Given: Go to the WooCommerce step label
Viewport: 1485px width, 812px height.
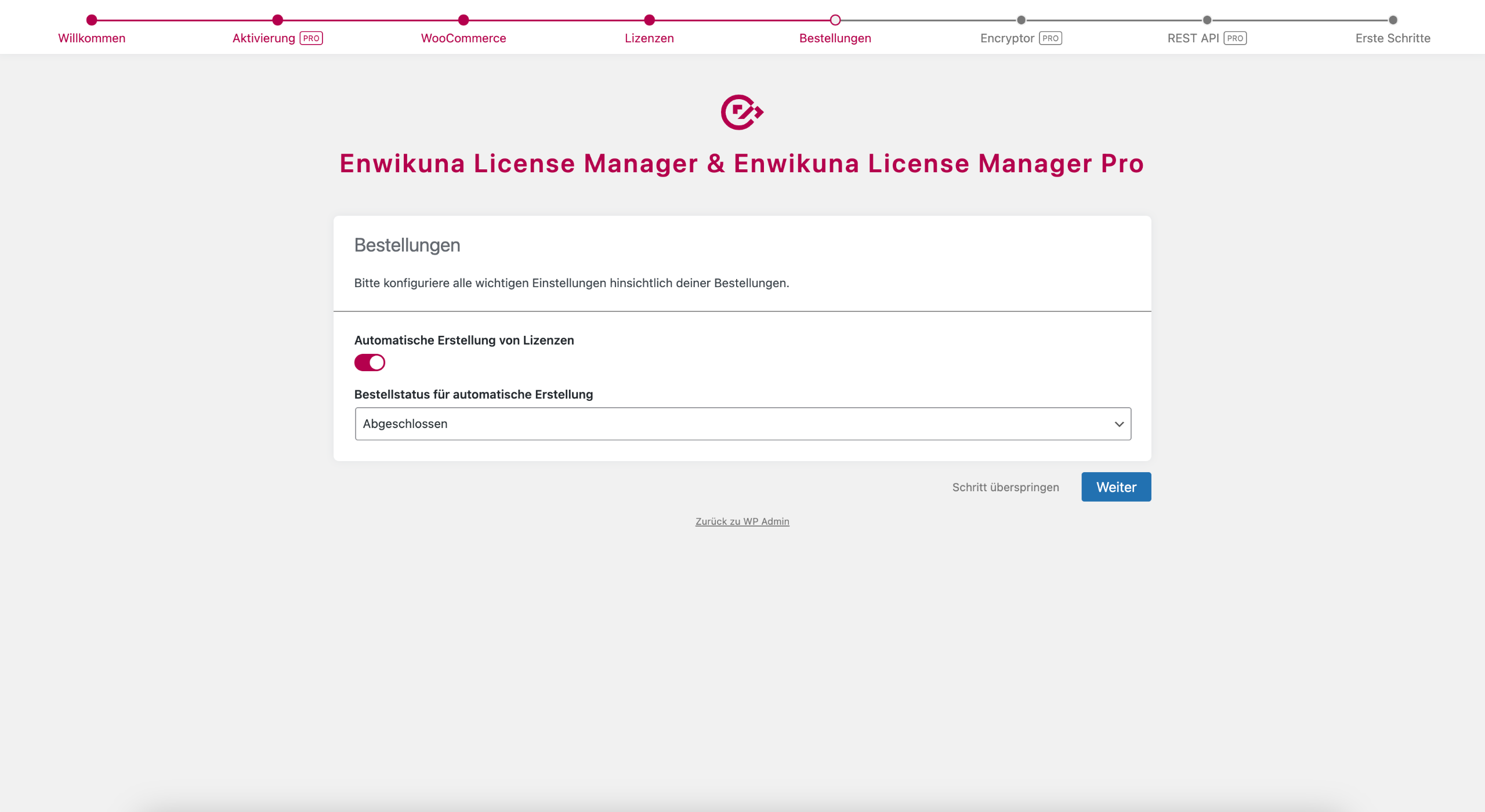Looking at the screenshot, I should coord(463,38).
